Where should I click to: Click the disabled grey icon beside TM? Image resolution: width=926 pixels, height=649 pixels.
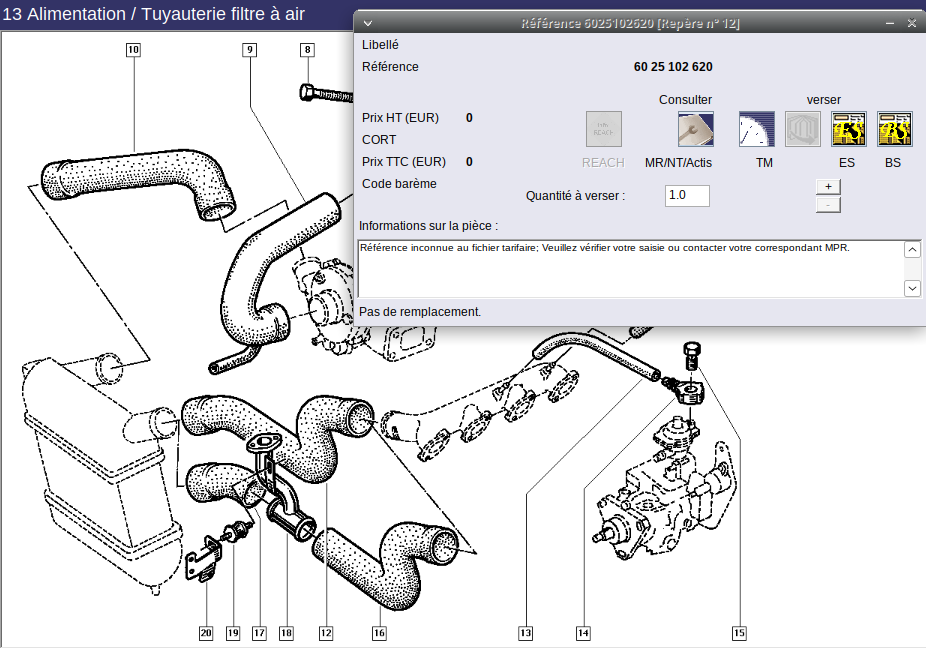click(x=802, y=129)
